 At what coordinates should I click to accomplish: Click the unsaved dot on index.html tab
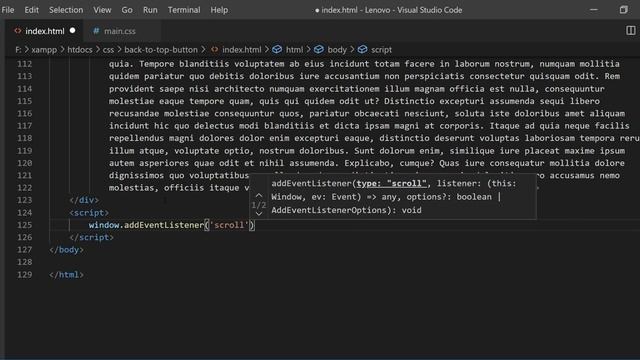pos(73,31)
